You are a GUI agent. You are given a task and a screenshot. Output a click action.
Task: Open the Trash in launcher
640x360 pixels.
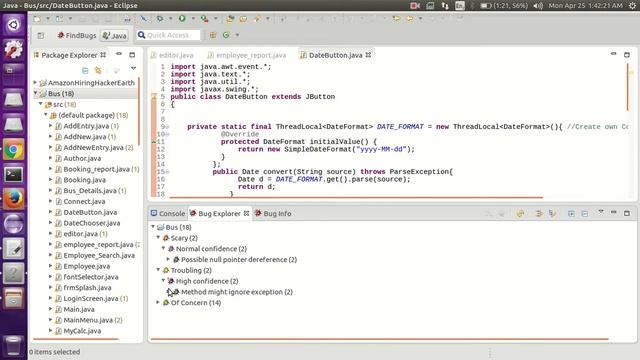[13, 345]
